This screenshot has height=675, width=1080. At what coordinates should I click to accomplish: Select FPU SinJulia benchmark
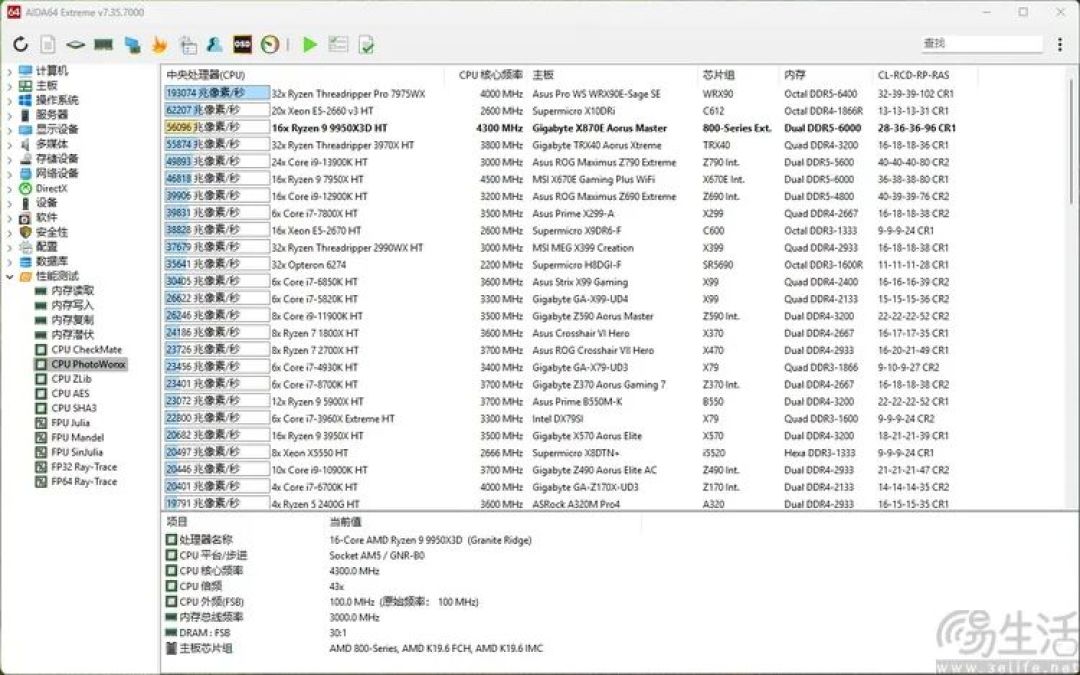click(76, 452)
